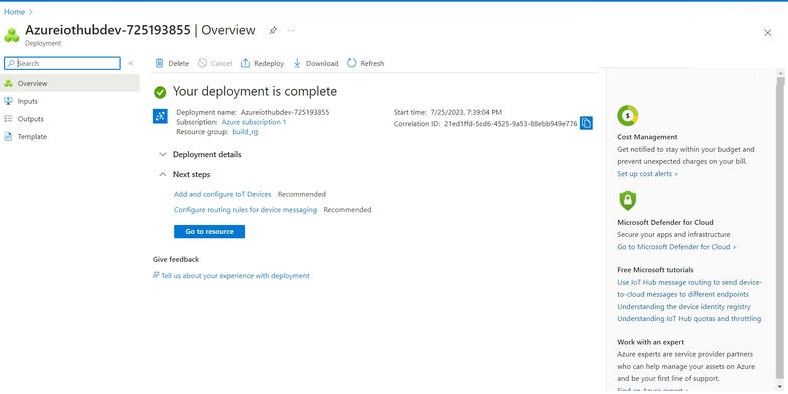The image size is (788, 394).
Task: Focus the sidebar Search field
Action: click(62, 63)
